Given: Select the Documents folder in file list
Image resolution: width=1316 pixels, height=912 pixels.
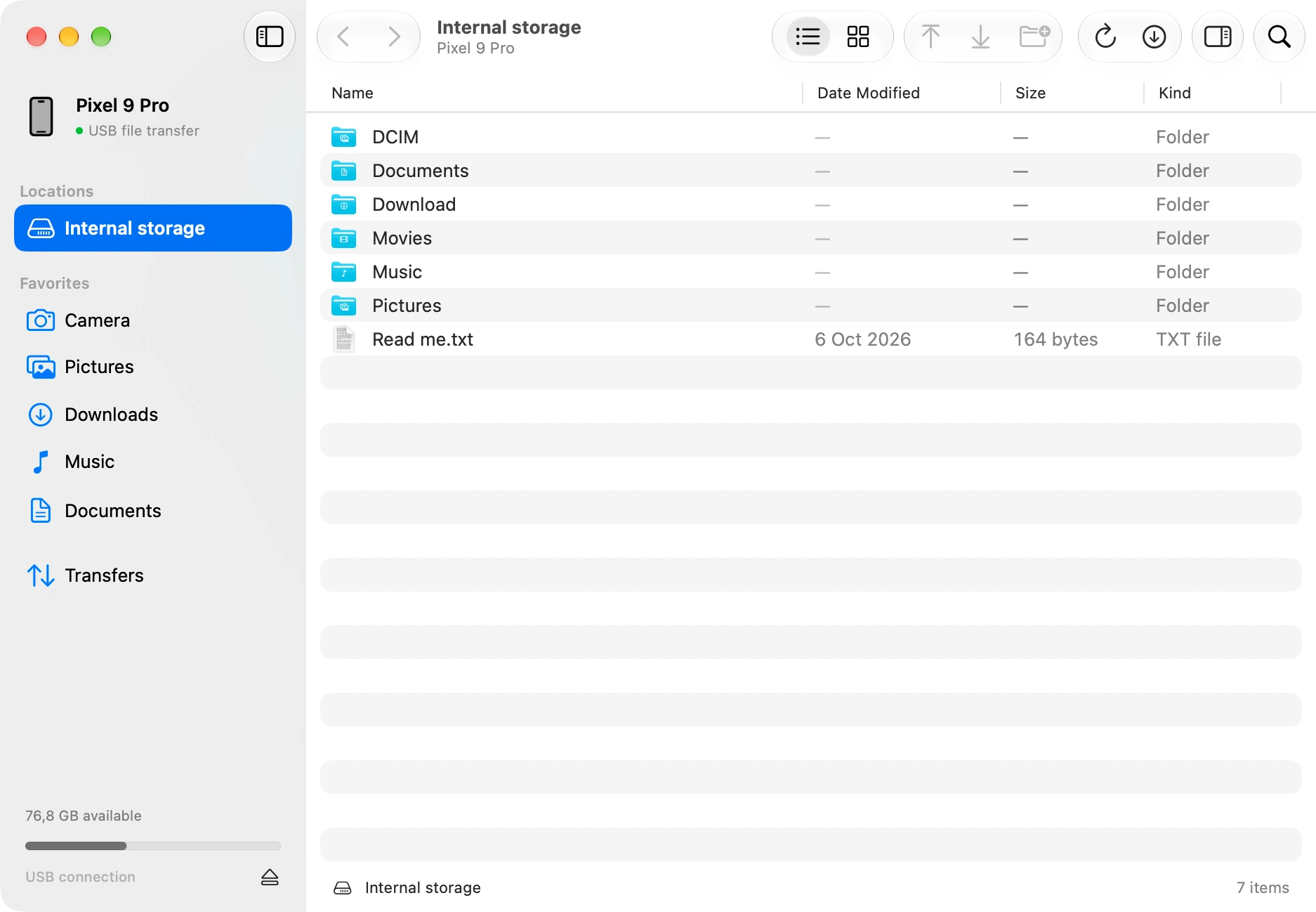Looking at the screenshot, I should coord(810,171).
